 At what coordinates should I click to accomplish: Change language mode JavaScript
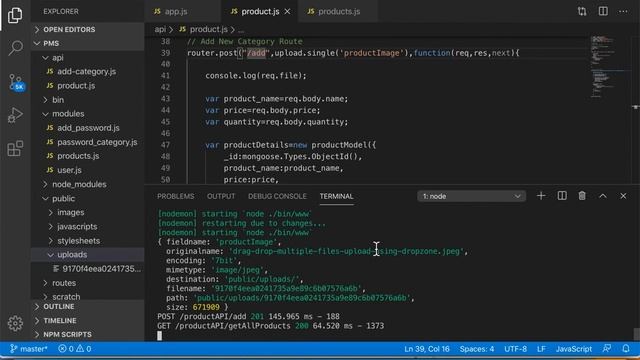(x=574, y=349)
